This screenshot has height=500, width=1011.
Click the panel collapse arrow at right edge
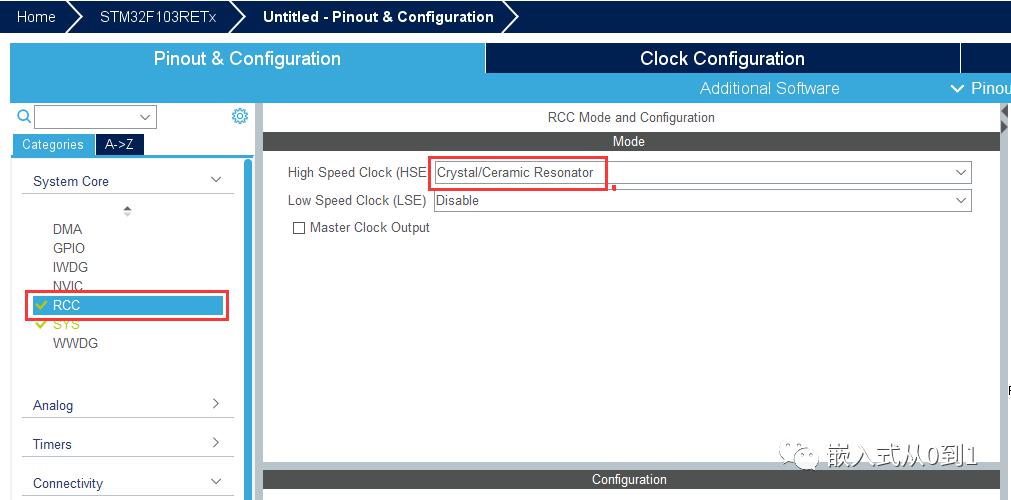[1005, 111]
